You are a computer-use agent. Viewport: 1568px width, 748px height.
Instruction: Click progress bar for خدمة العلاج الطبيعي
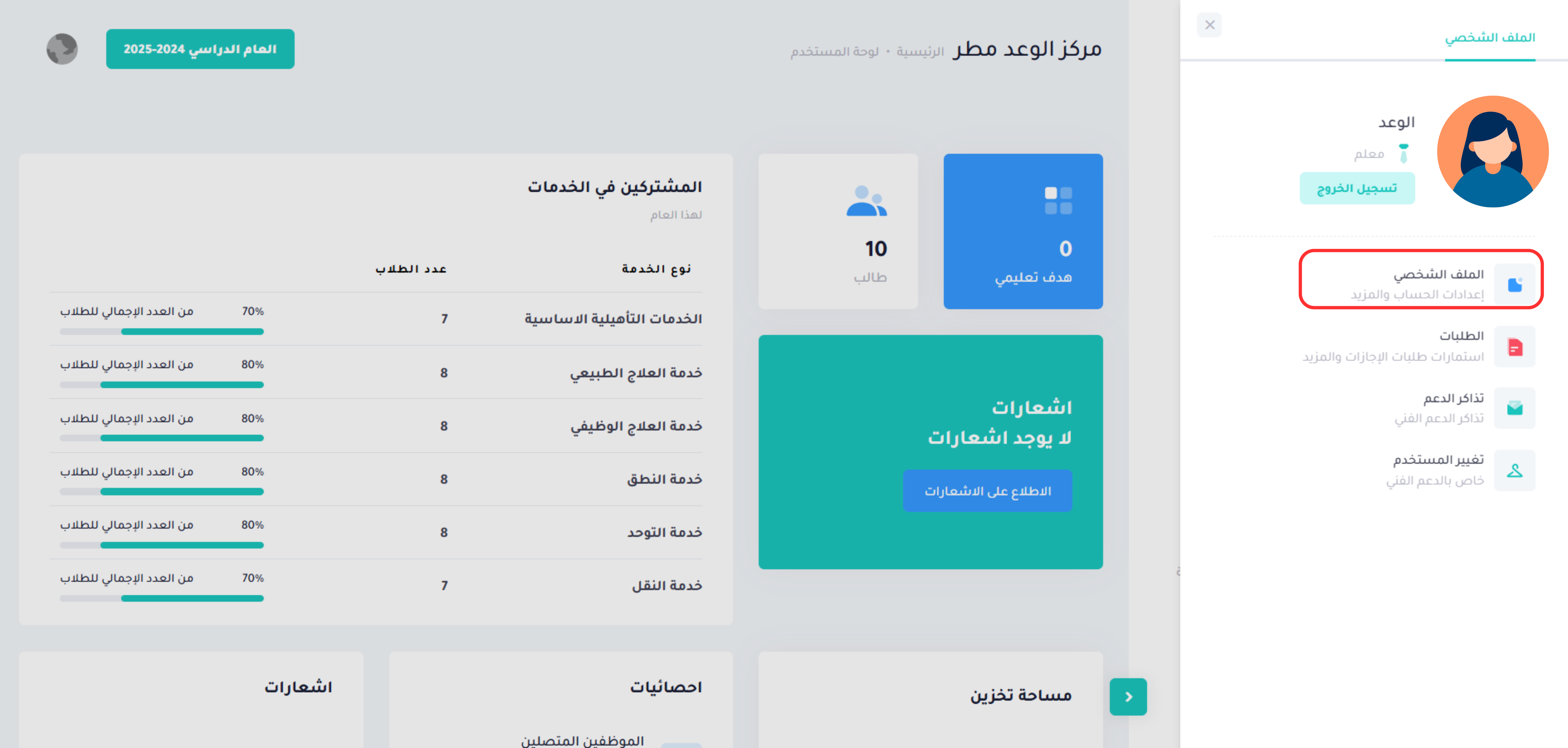tap(162, 385)
